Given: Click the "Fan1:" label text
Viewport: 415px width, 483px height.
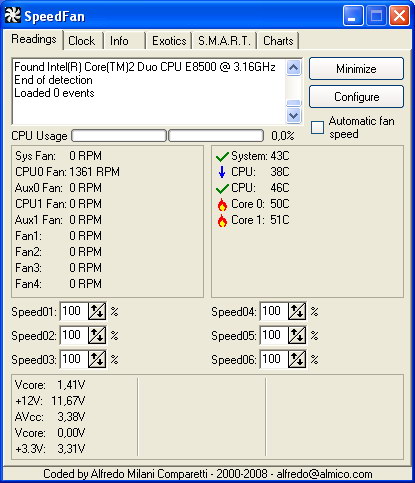Looking at the screenshot, I should (x=29, y=236).
